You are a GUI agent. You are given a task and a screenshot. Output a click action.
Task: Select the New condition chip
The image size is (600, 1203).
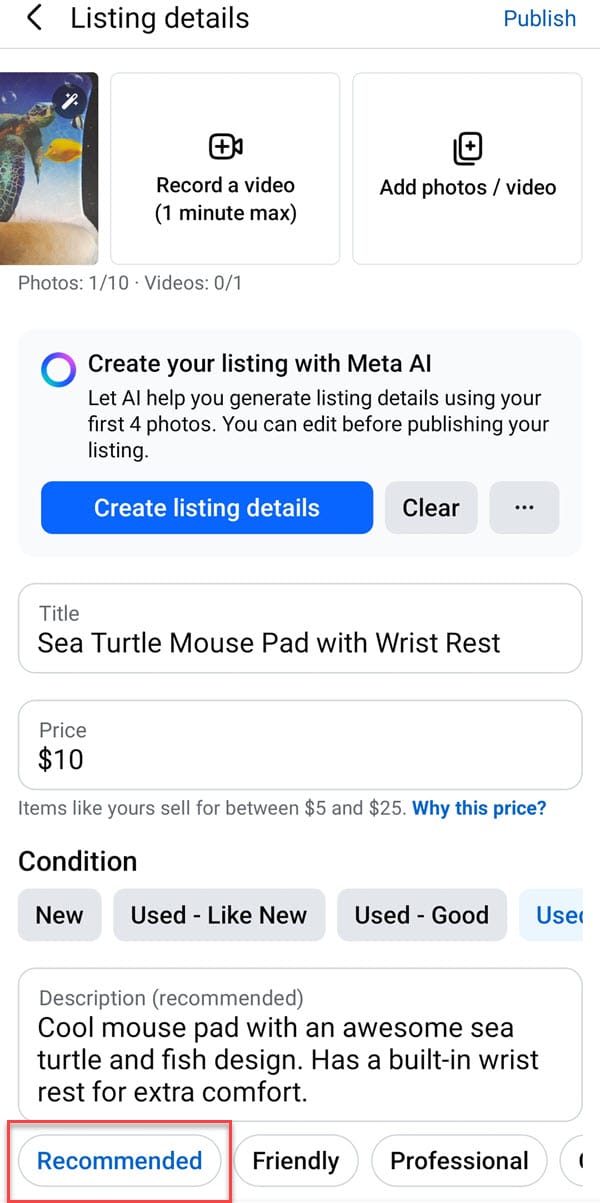(60, 915)
